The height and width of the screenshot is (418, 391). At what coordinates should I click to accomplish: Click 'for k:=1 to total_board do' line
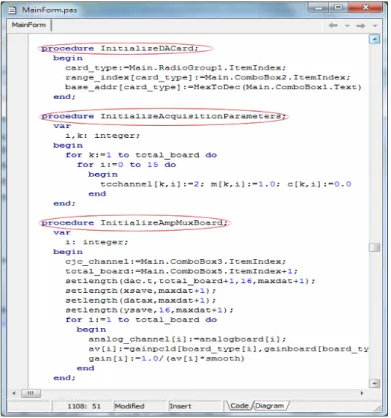pyautogui.click(x=141, y=155)
